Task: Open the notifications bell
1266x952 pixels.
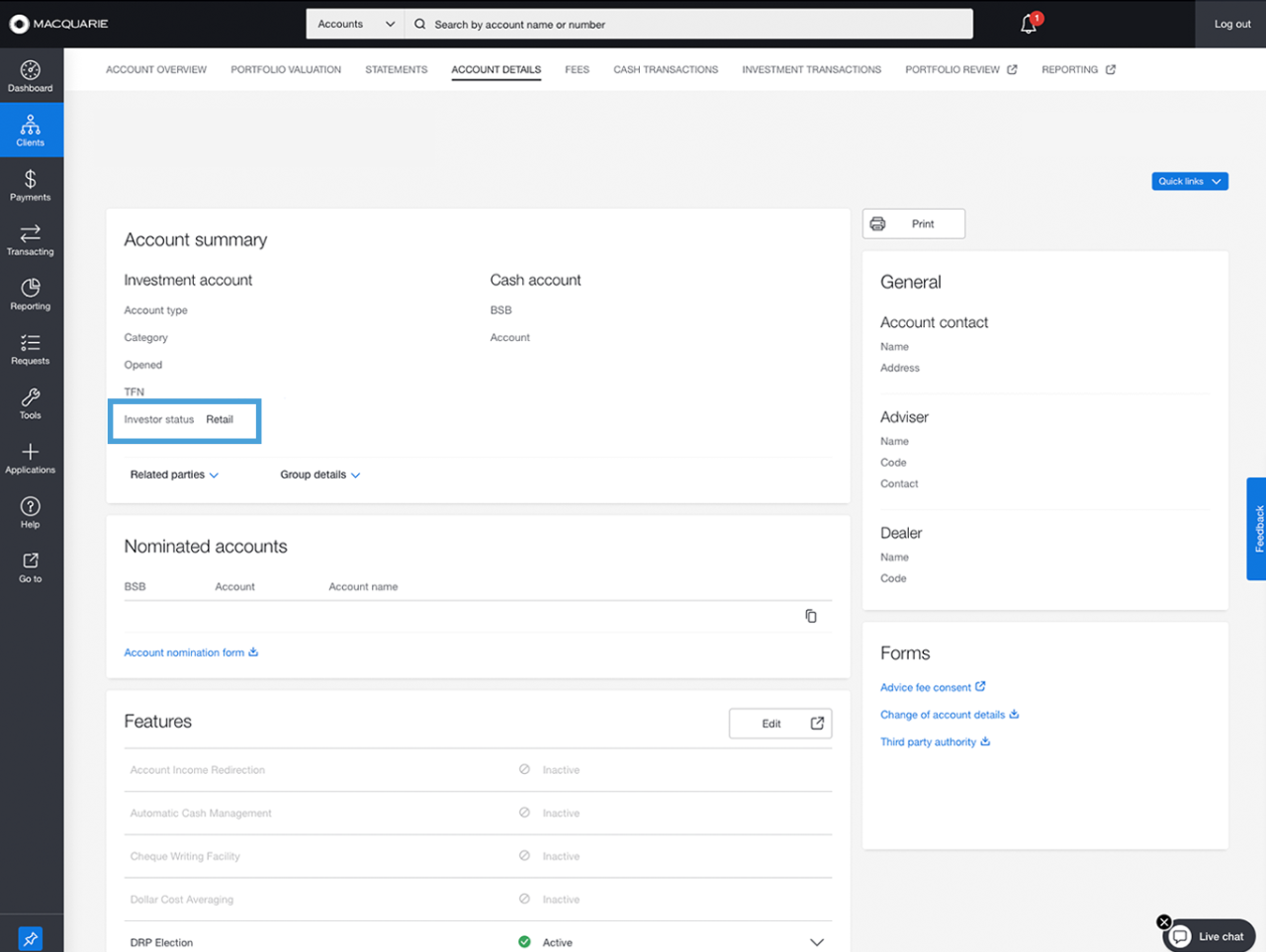Action: [x=1029, y=25]
